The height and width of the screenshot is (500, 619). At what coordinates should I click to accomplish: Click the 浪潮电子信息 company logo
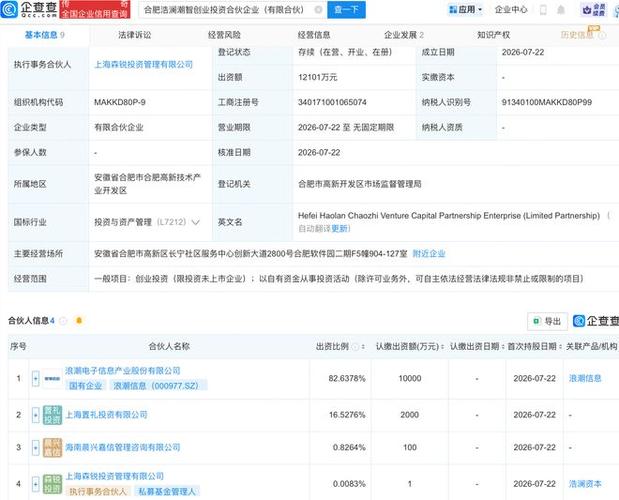pyautogui.click(x=52, y=378)
